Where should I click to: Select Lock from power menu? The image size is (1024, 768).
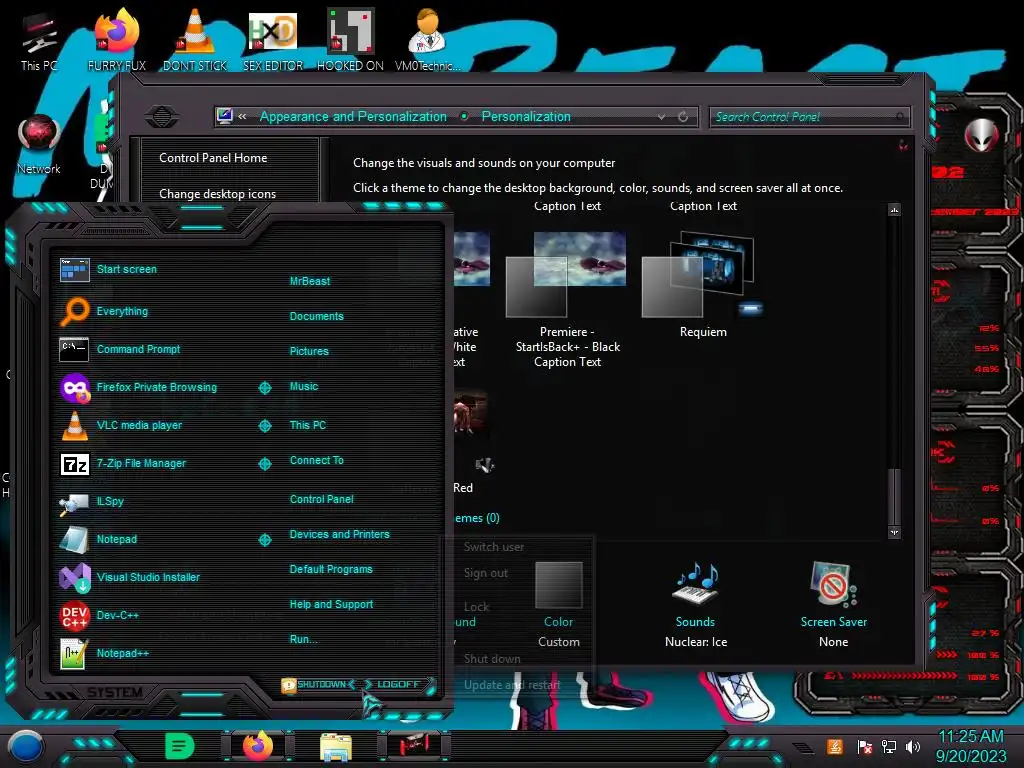(x=476, y=607)
